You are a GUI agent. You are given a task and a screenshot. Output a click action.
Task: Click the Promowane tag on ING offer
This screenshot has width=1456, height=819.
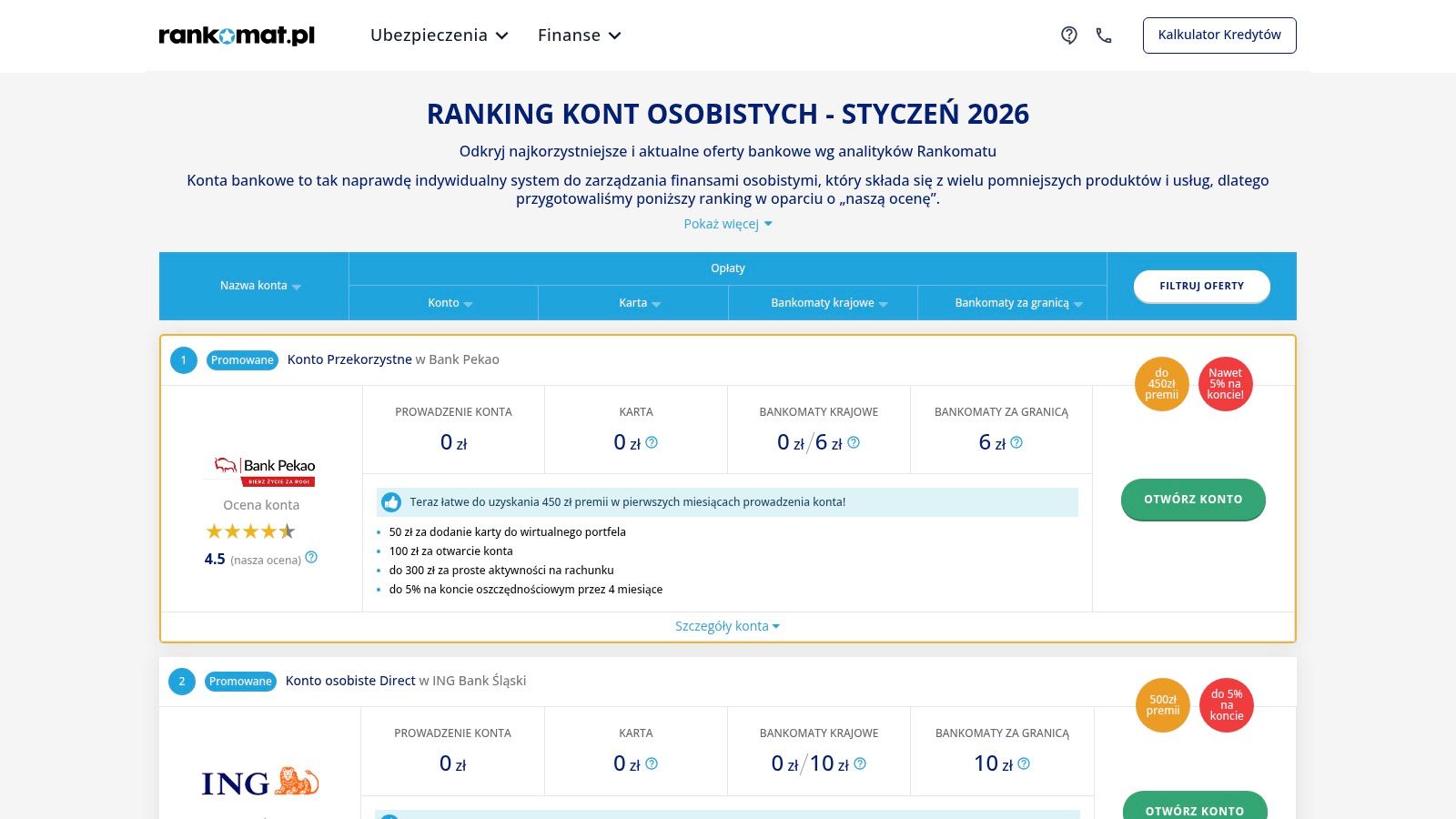point(240,682)
